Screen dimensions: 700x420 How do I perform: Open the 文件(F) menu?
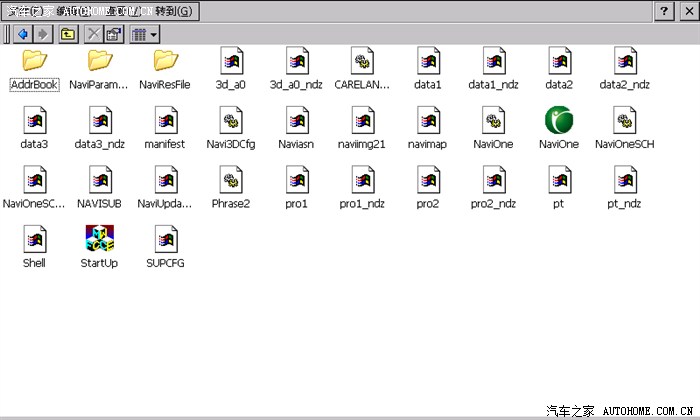point(24,11)
